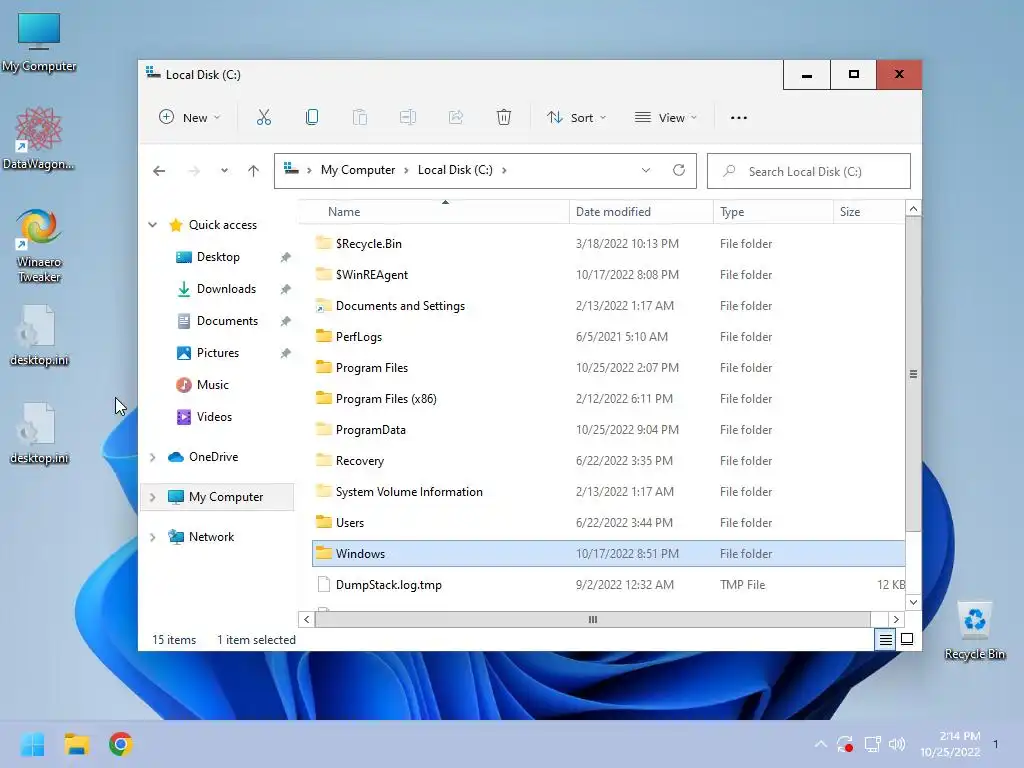This screenshot has width=1024, height=768.
Task: Select the $WinREAgent folder
Action: pos(608,275)
